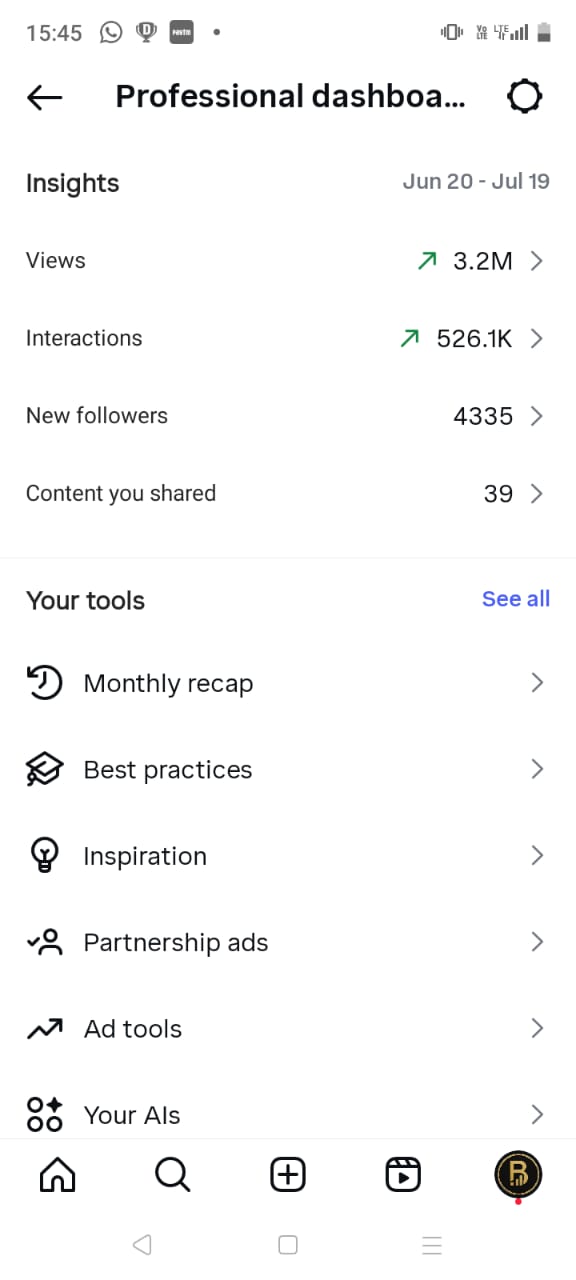Open the Monthly recap clock icon

44,683
